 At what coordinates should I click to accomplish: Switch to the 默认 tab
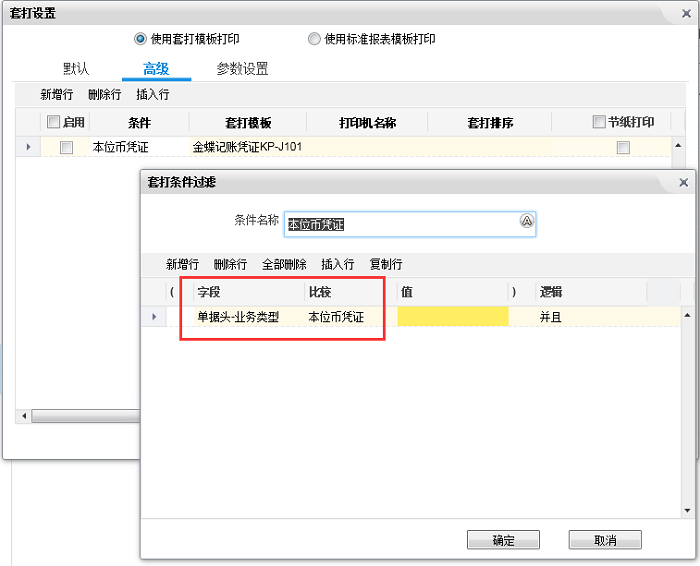click(76, 69)
